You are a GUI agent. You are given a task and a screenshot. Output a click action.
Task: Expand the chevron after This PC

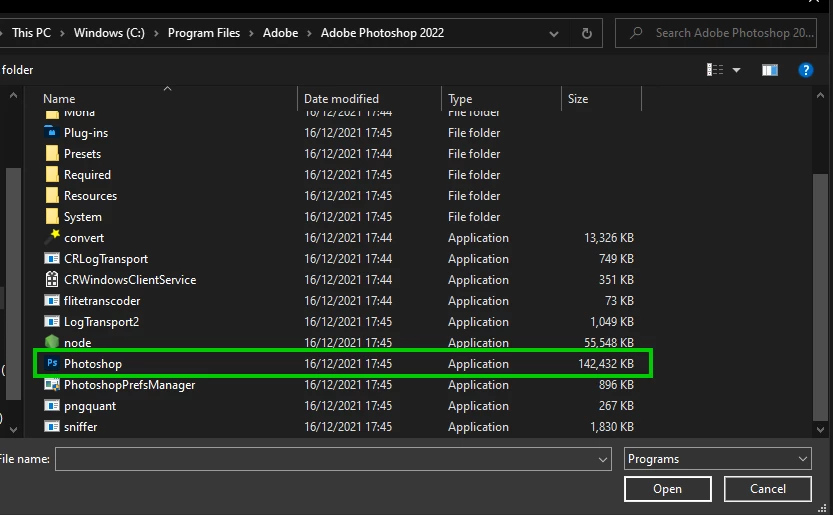click(62, 33)
